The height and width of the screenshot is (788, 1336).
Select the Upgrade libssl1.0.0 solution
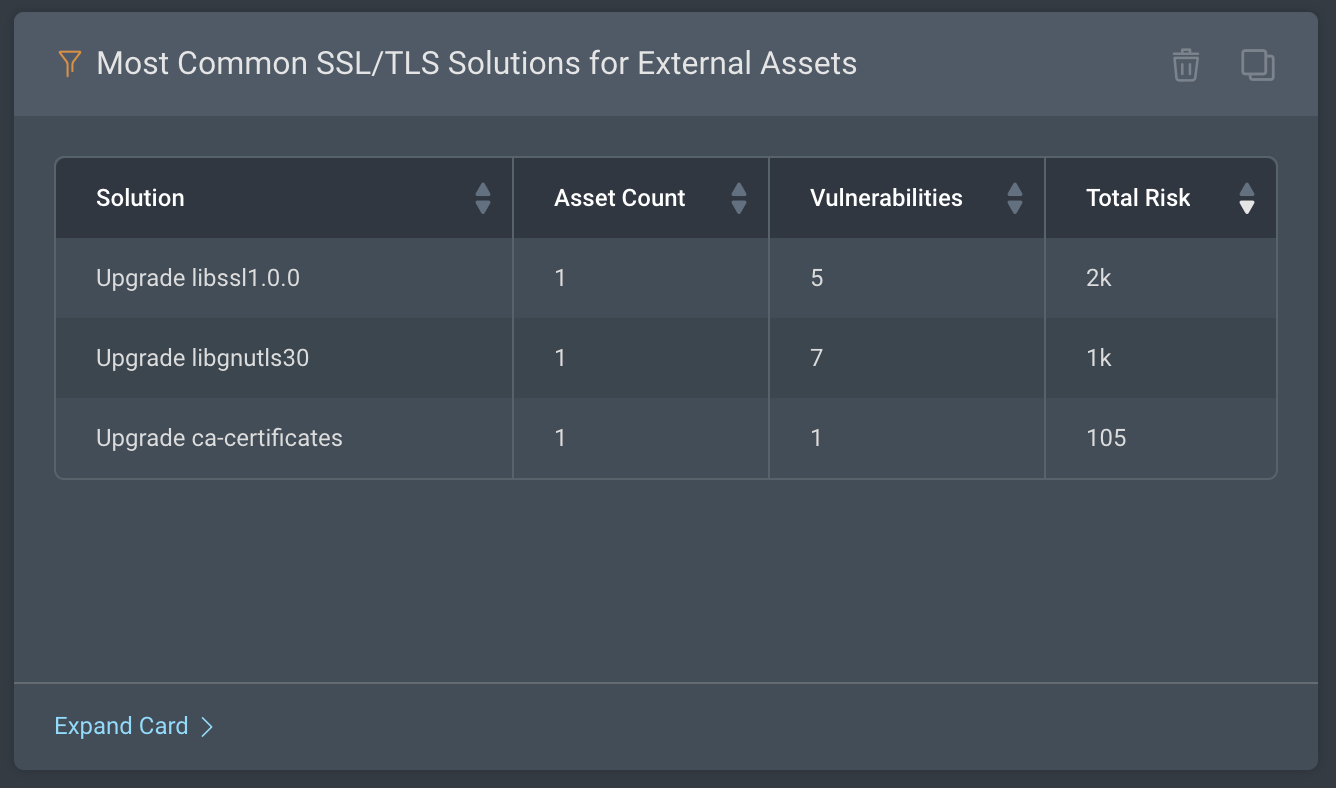coord(198,278)
